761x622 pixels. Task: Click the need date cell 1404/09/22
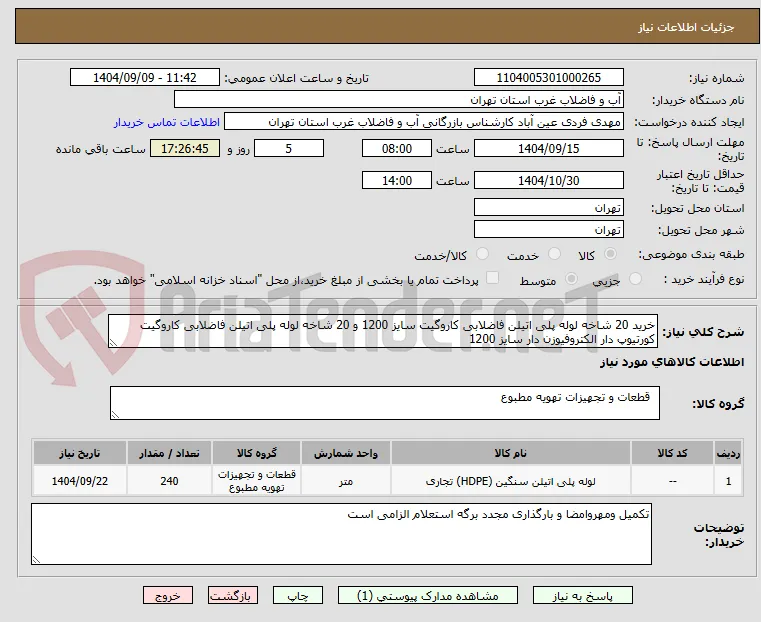point(80,481)
